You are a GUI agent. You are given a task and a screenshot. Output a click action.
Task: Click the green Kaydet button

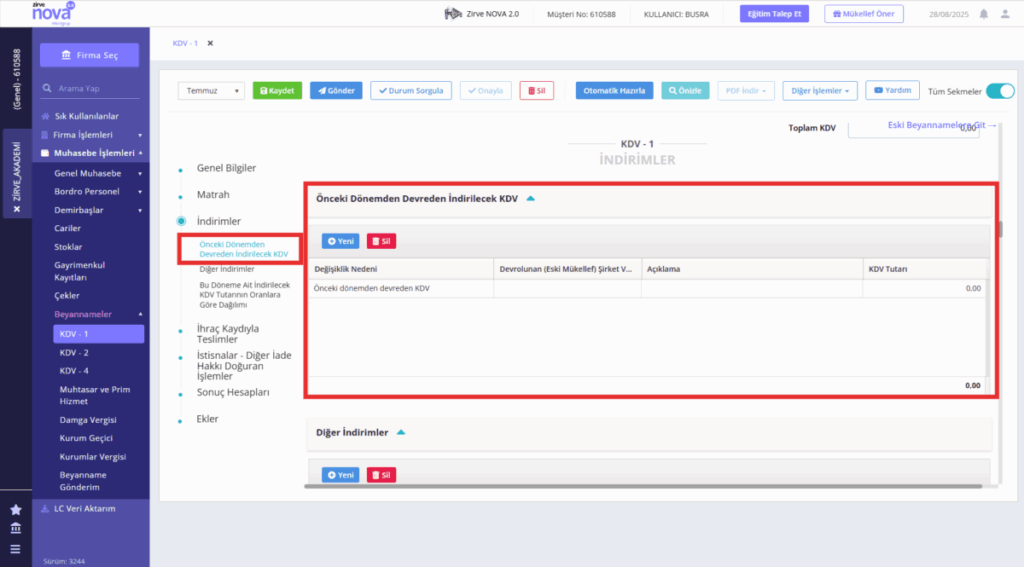coord(277,91)
